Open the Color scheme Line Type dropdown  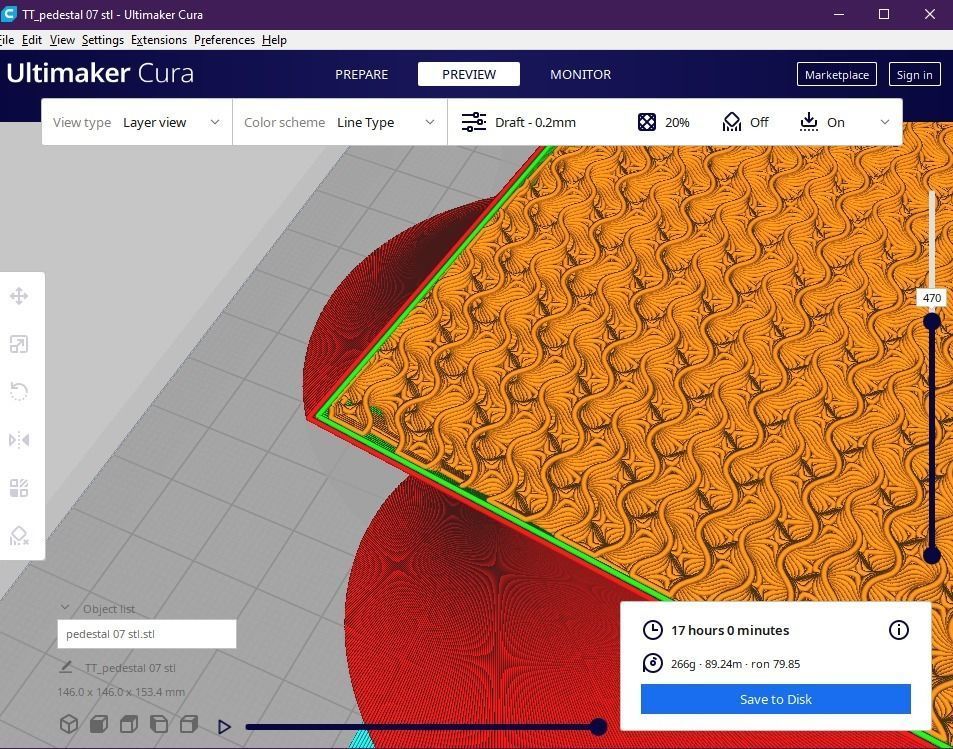(340, 122)
